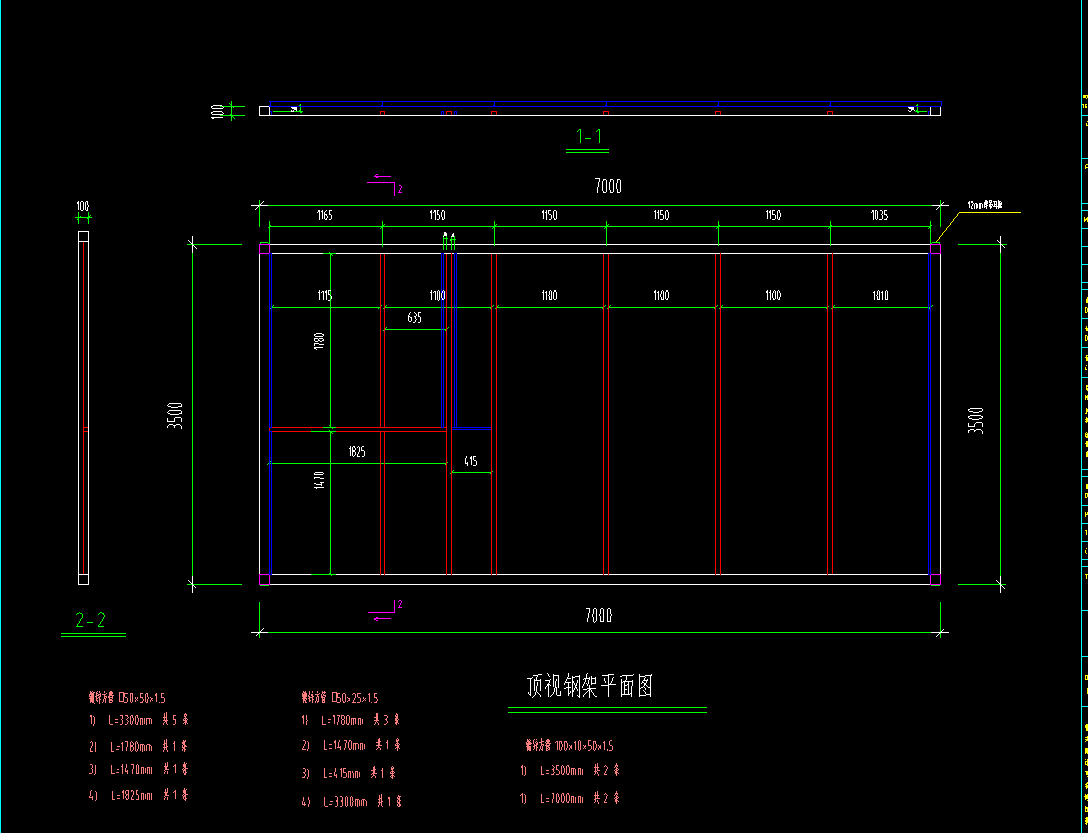
Task: Select the 1-1 section view label
Action: tap(588, 136)
